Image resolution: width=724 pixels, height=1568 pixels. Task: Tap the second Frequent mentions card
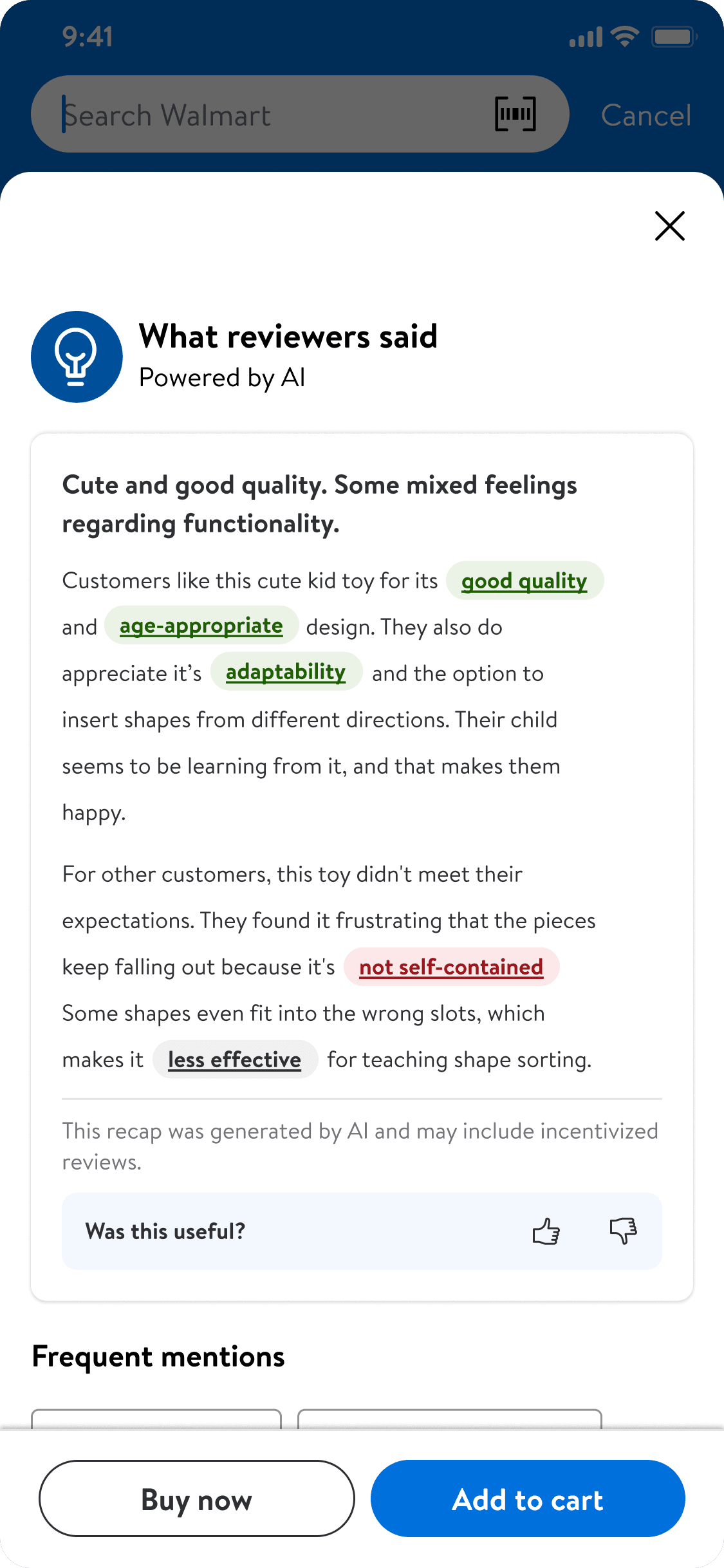click(x=450, y=1419)
